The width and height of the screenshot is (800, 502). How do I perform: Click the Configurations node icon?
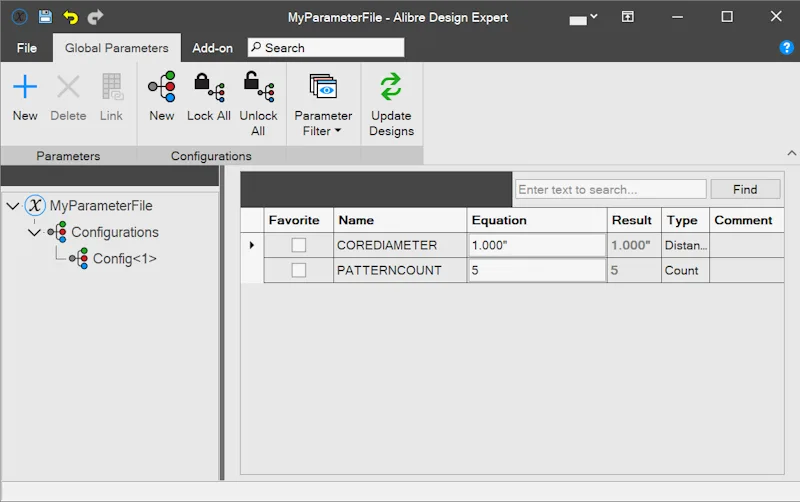[57, 232]
